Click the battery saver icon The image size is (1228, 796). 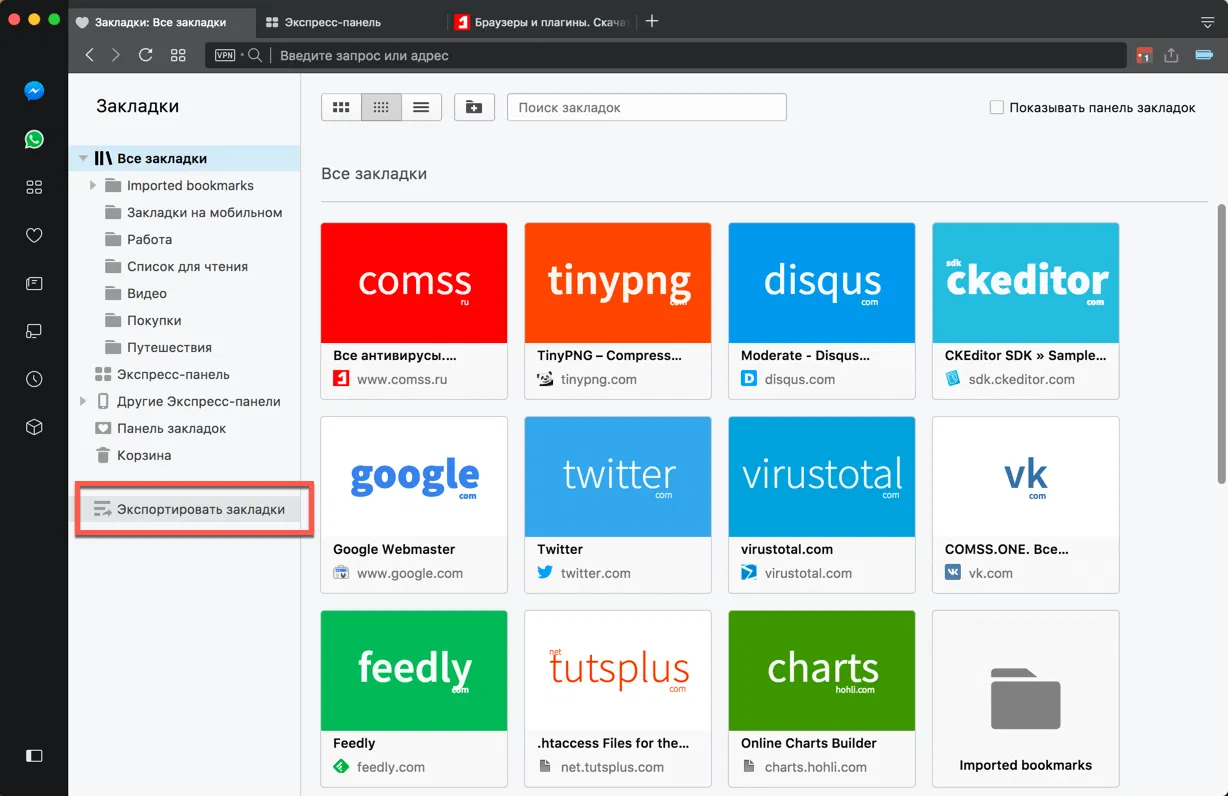pos(1203,55)
